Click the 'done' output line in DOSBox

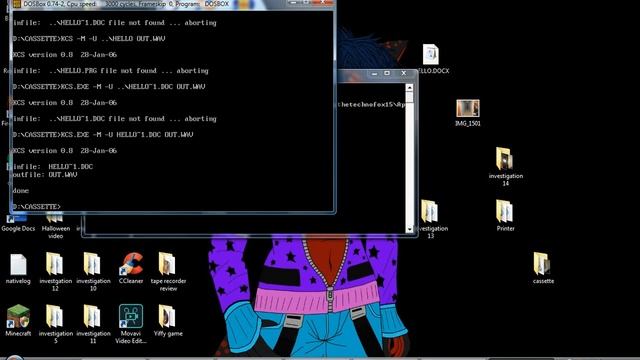pyautogui.click(x=20, y=191)
